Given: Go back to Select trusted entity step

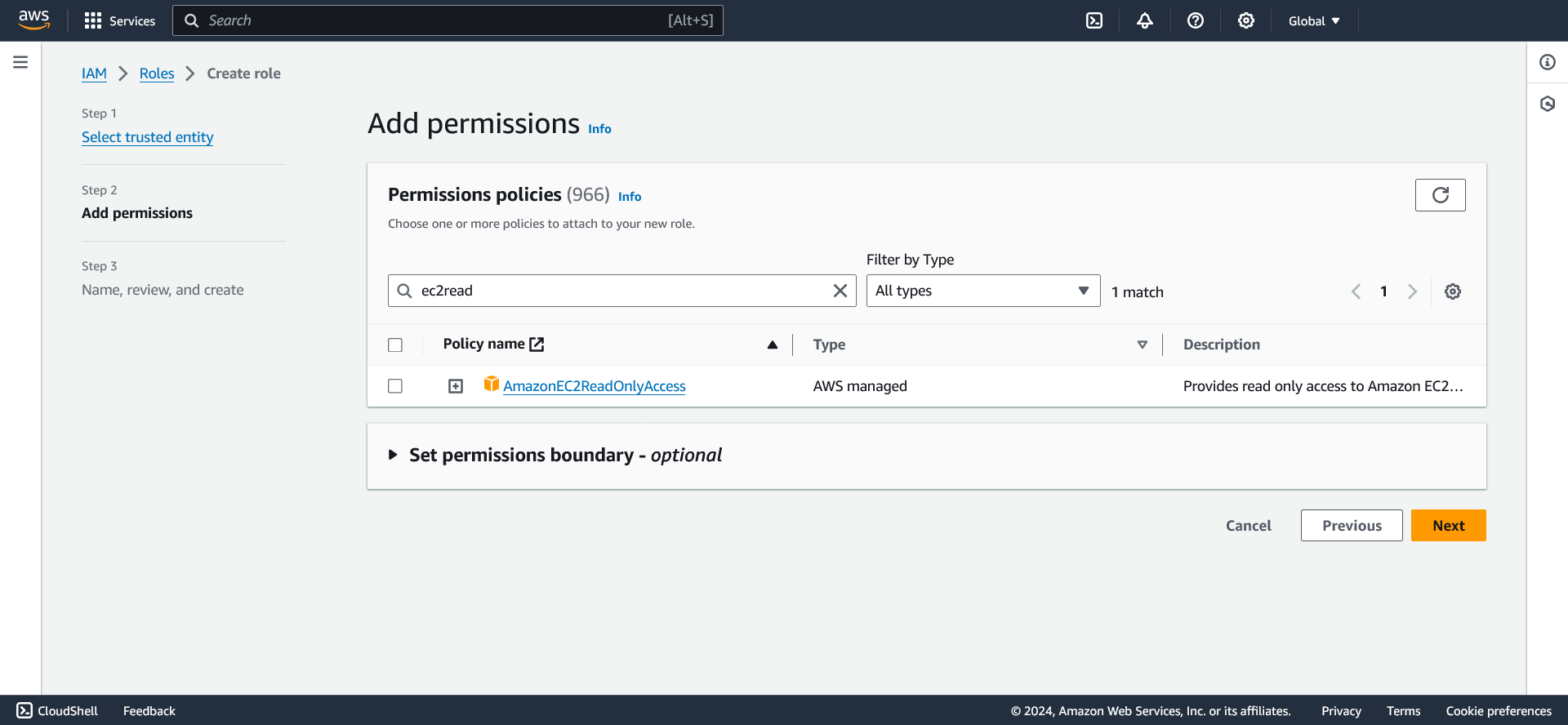Looking at the screenshot, I should pyautogui.click(x=147, y=137).
